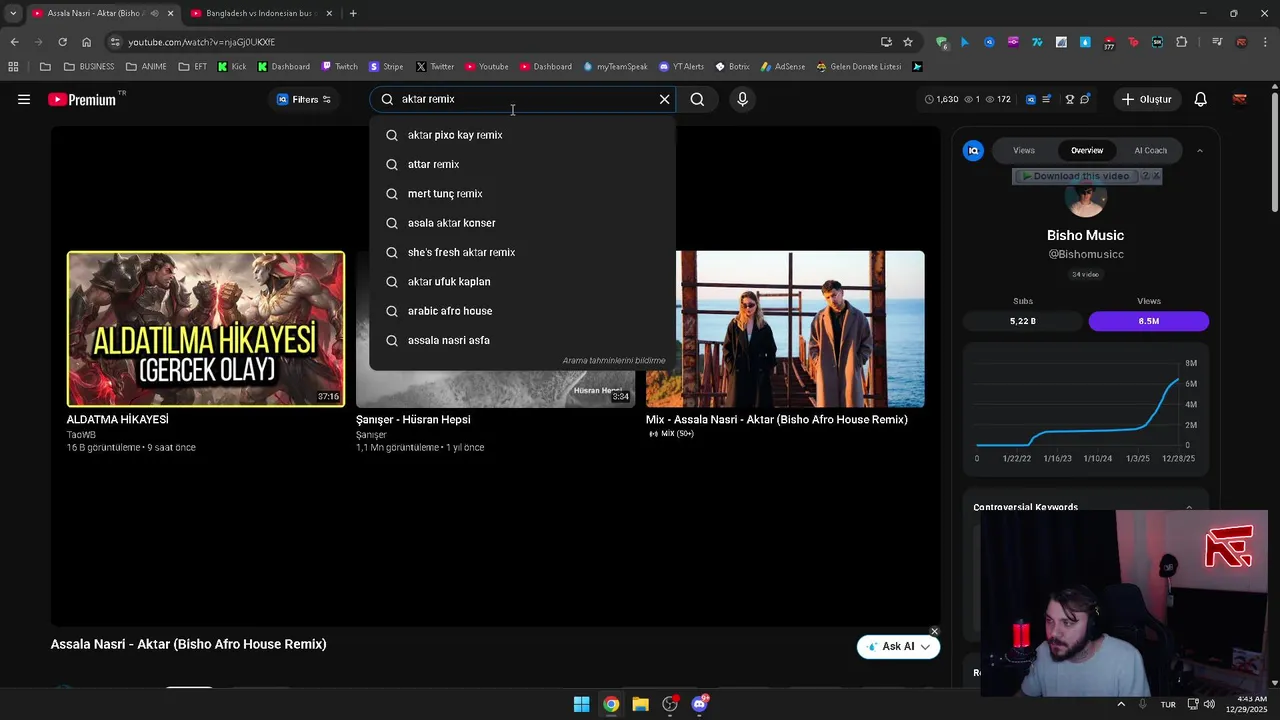The height and width of the screenshot is (720, 1280).
Task: Open the Gelen Donate Listesi bookmark
Action: [x=859, y=67]
